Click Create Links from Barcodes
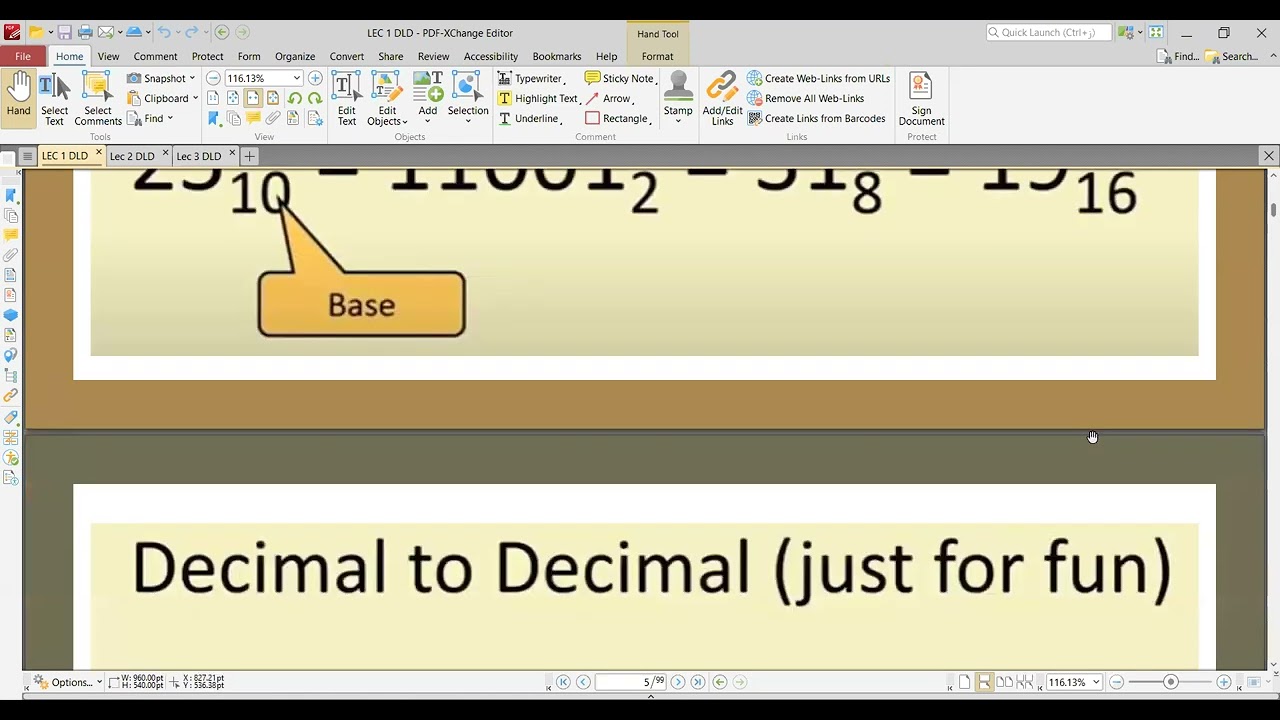Screen dimensions: 1280x720 (x=816, y=118)
